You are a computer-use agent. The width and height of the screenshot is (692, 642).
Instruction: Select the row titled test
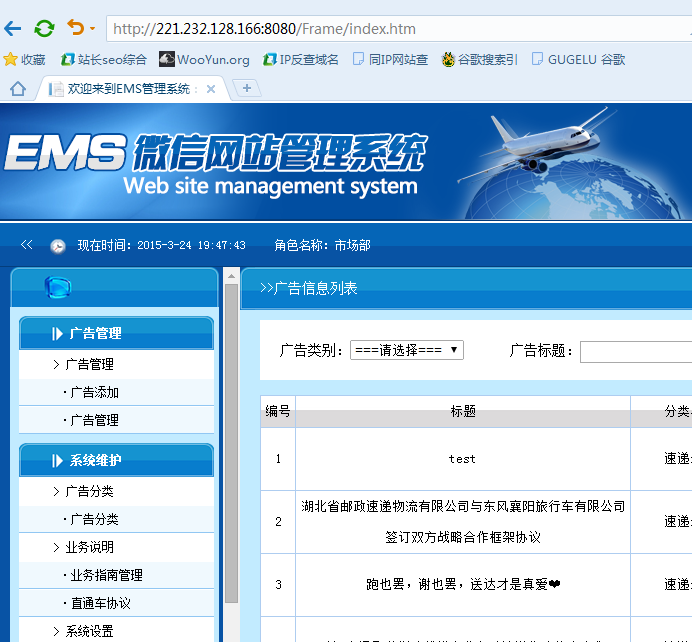click(462, 459)
